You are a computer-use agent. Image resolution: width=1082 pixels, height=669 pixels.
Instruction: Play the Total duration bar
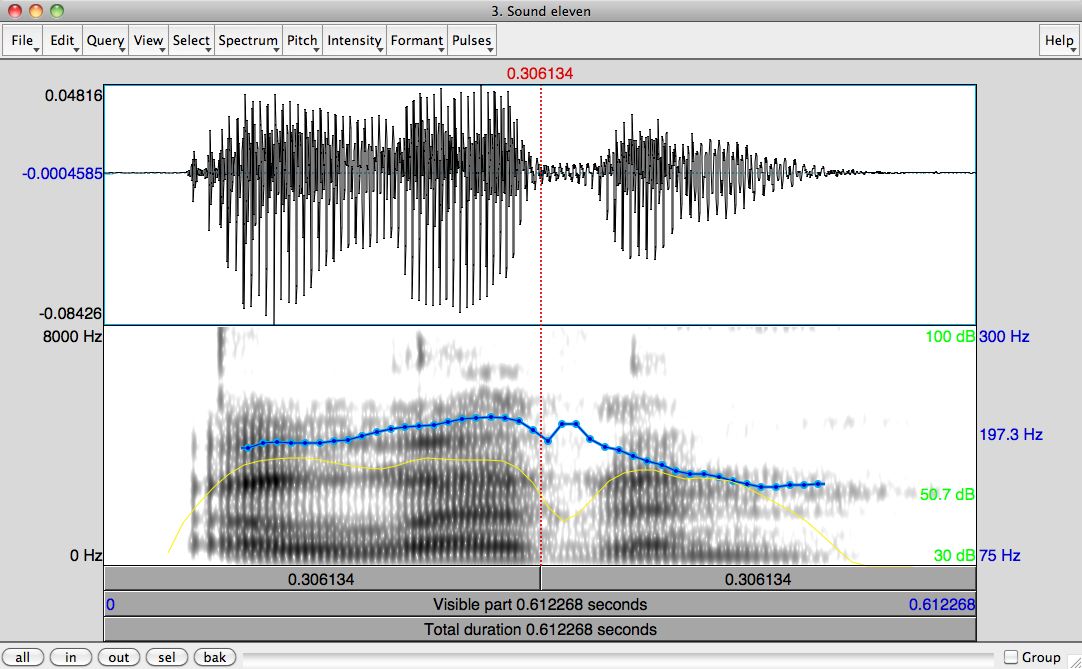(539, 629)
